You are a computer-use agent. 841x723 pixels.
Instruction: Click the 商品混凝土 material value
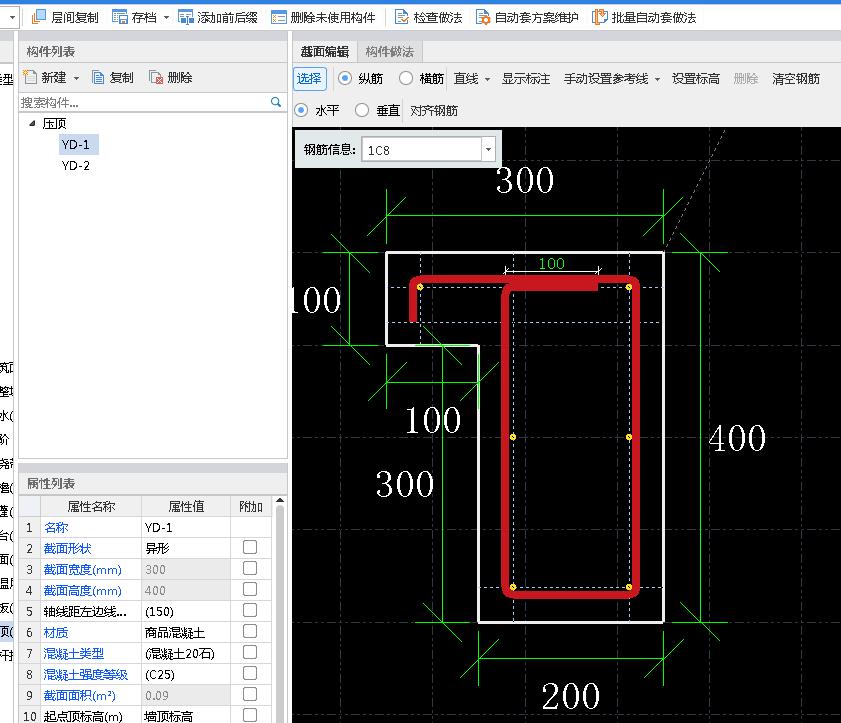click(x=186, y=632)
